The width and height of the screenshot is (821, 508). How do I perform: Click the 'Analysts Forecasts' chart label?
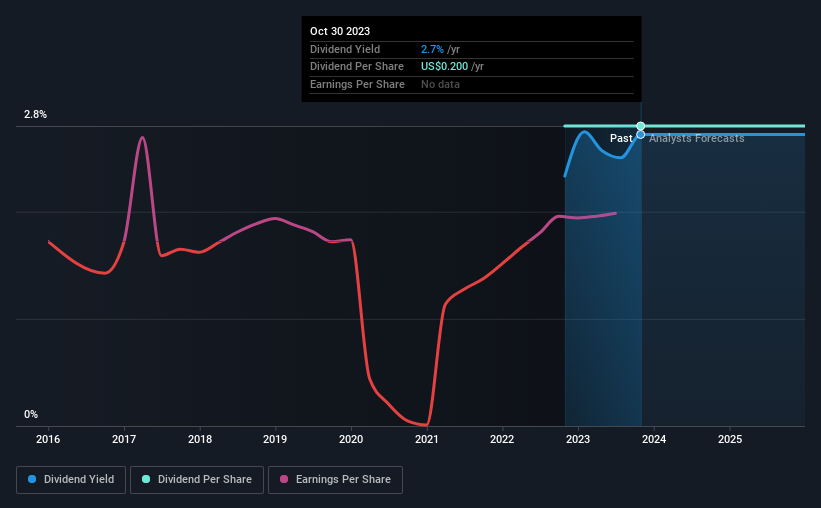(x=696, y=138)
